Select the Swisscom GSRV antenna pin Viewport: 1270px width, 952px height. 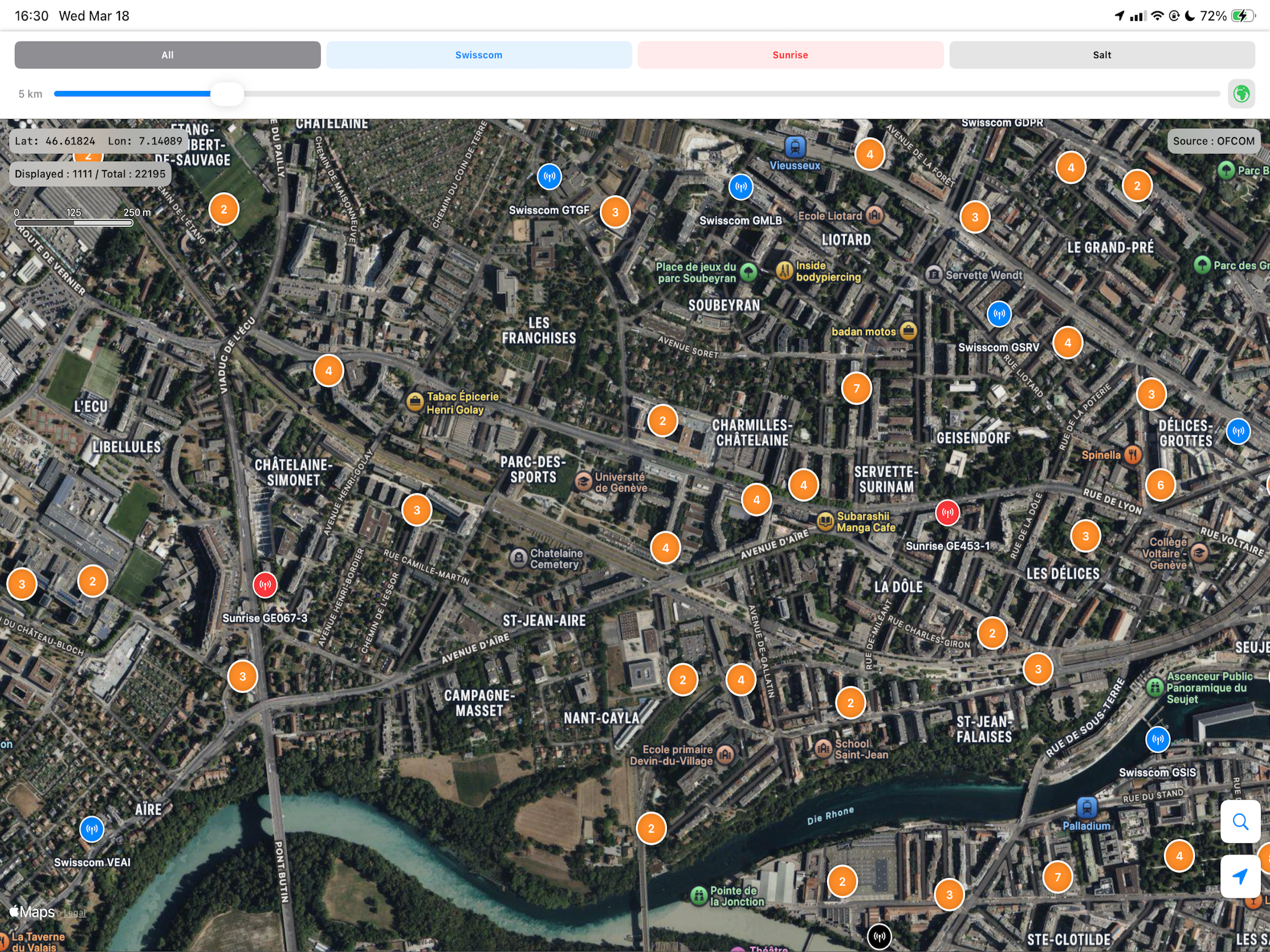coord(999,314)
